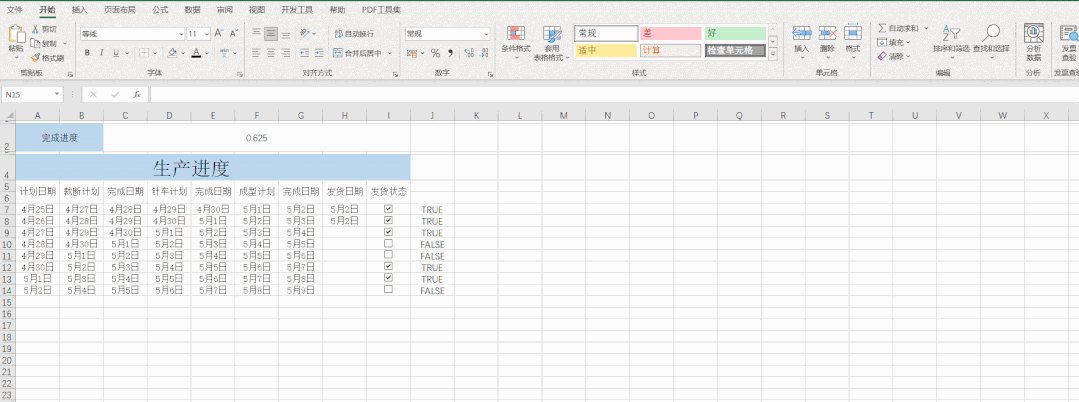Screen dimensions: 1079x402
Task: Click the fill color bucket icon
Action: [173, 53]
